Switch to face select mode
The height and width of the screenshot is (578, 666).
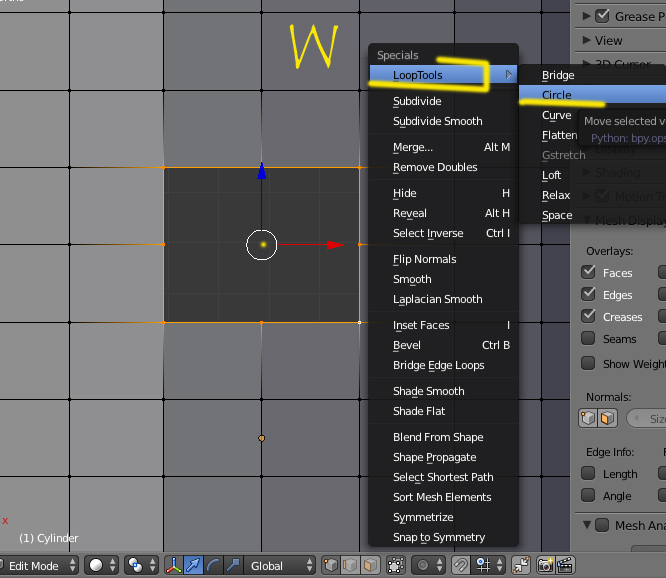[370, 565]
